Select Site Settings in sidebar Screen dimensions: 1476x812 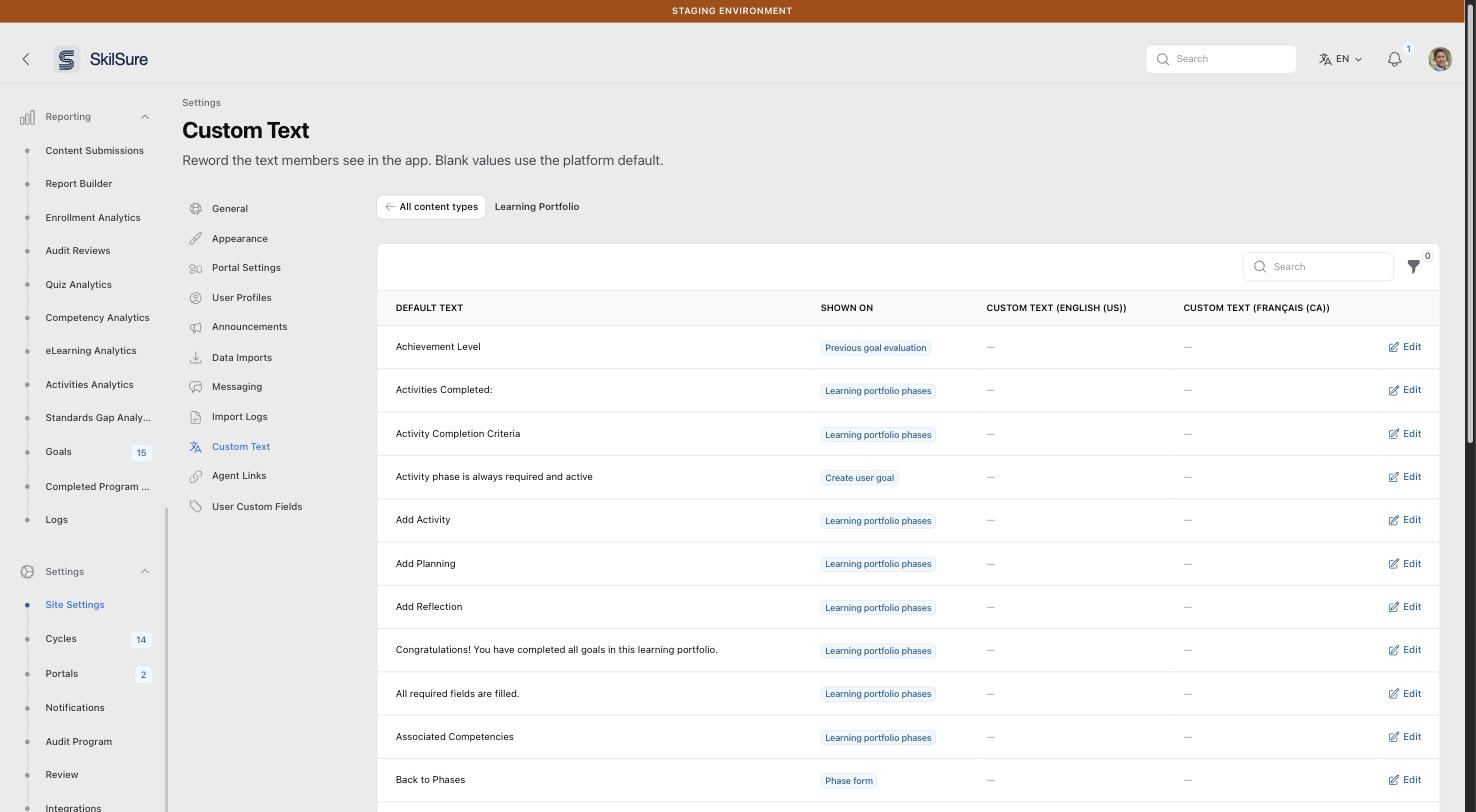(75, 605)
